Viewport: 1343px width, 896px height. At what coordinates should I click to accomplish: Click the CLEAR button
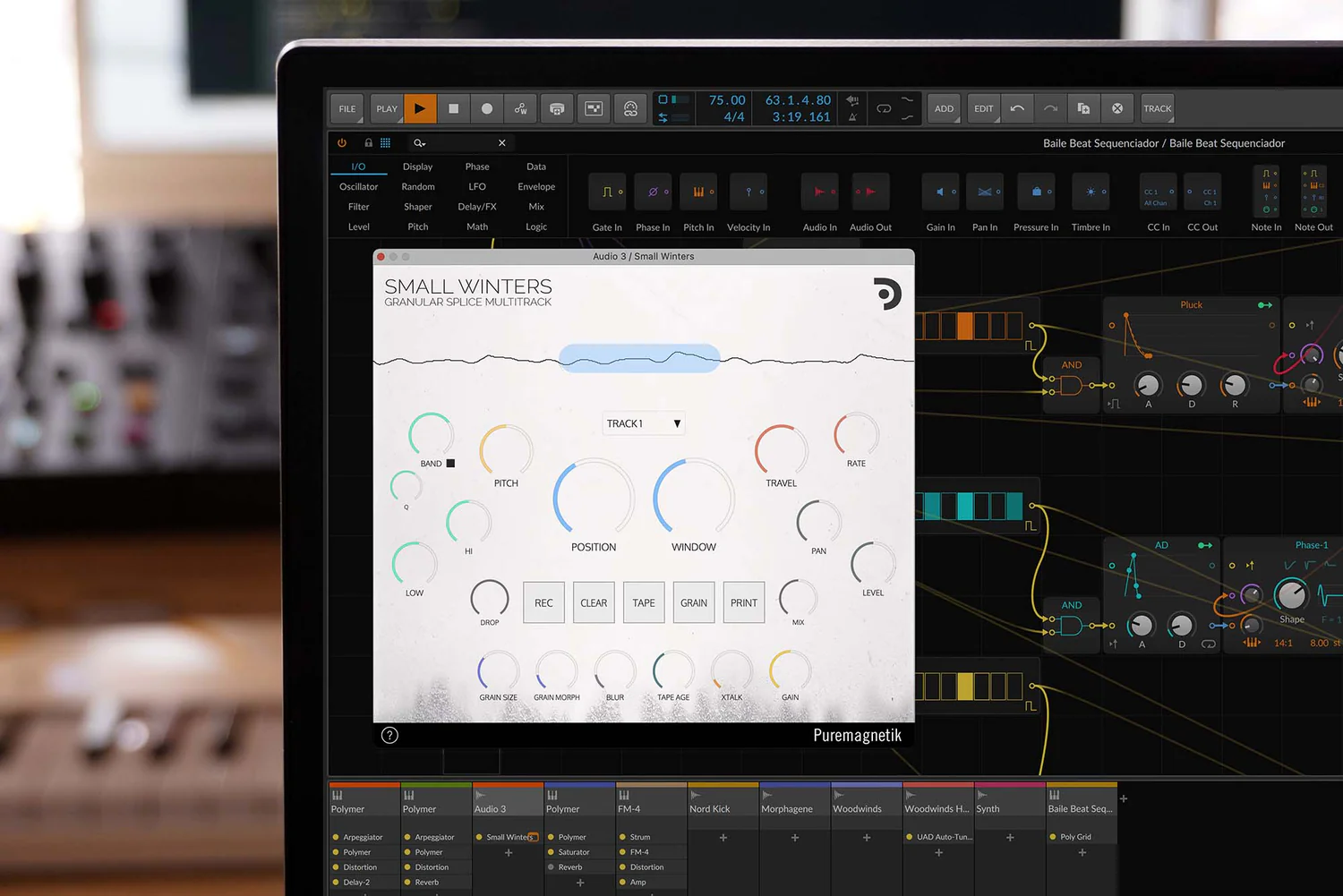tap(594, 602)
